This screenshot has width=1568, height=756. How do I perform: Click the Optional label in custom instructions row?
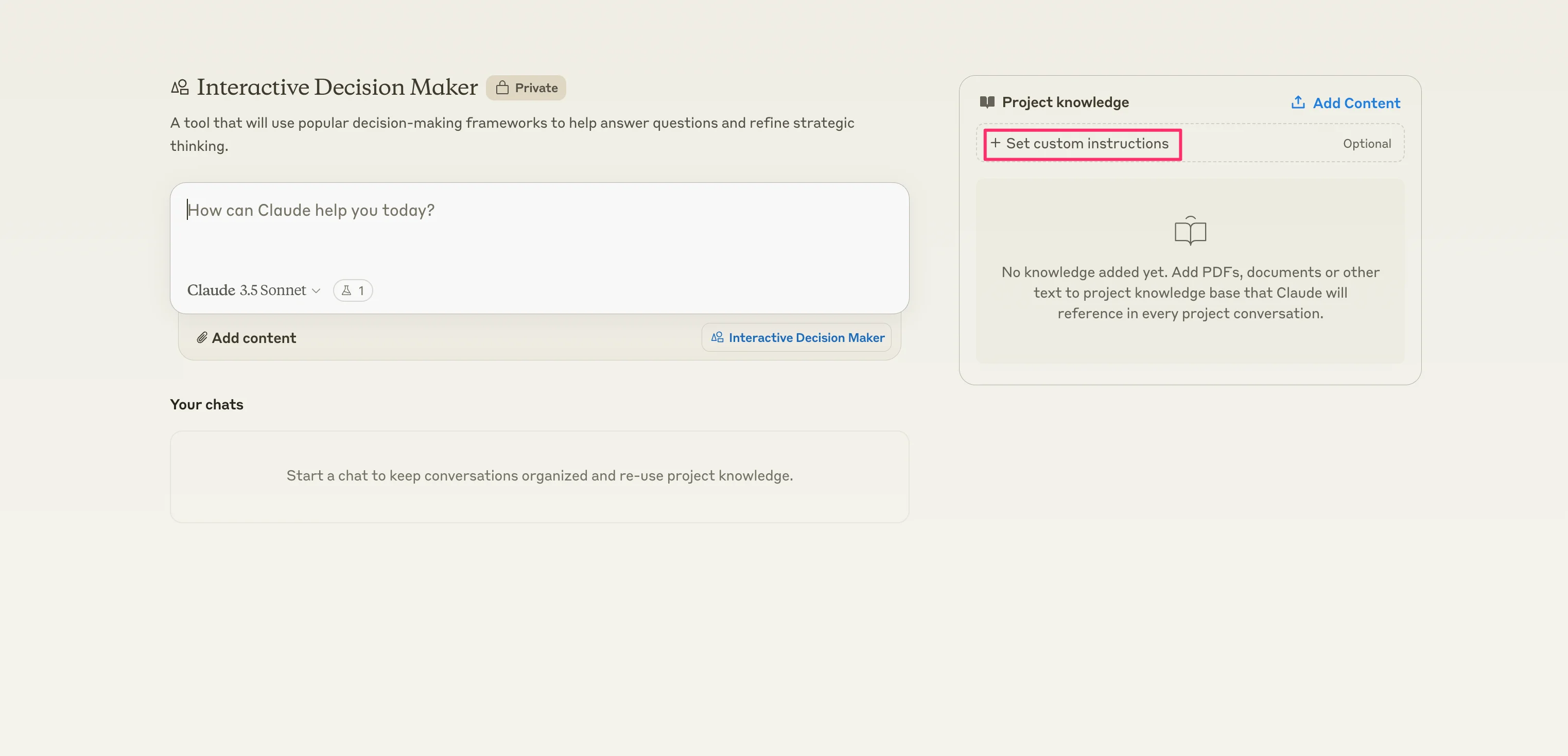(x=1367, y=144)
